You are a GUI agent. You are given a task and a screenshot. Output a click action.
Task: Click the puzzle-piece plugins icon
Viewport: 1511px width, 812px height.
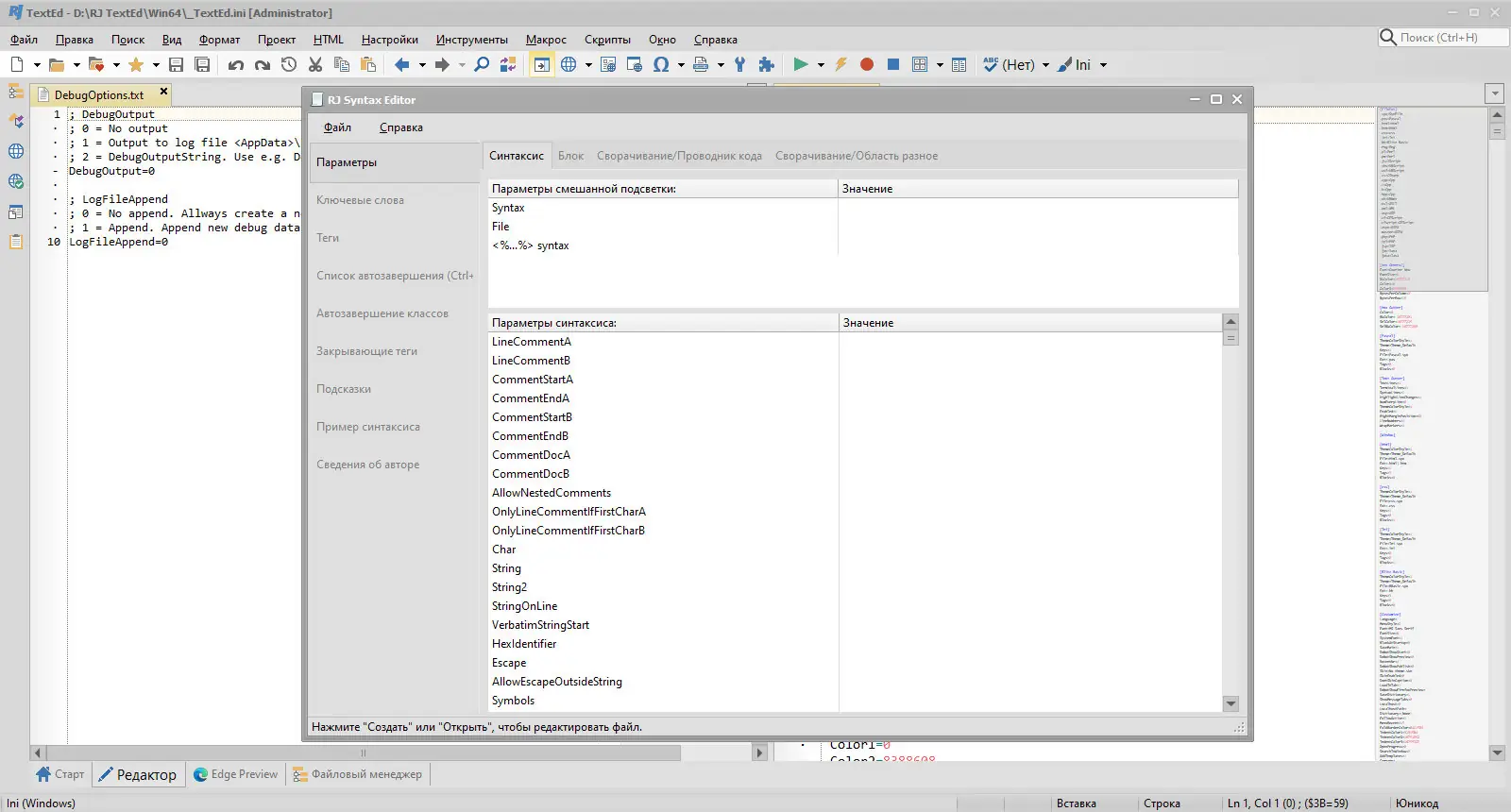[x=767, y=64]
